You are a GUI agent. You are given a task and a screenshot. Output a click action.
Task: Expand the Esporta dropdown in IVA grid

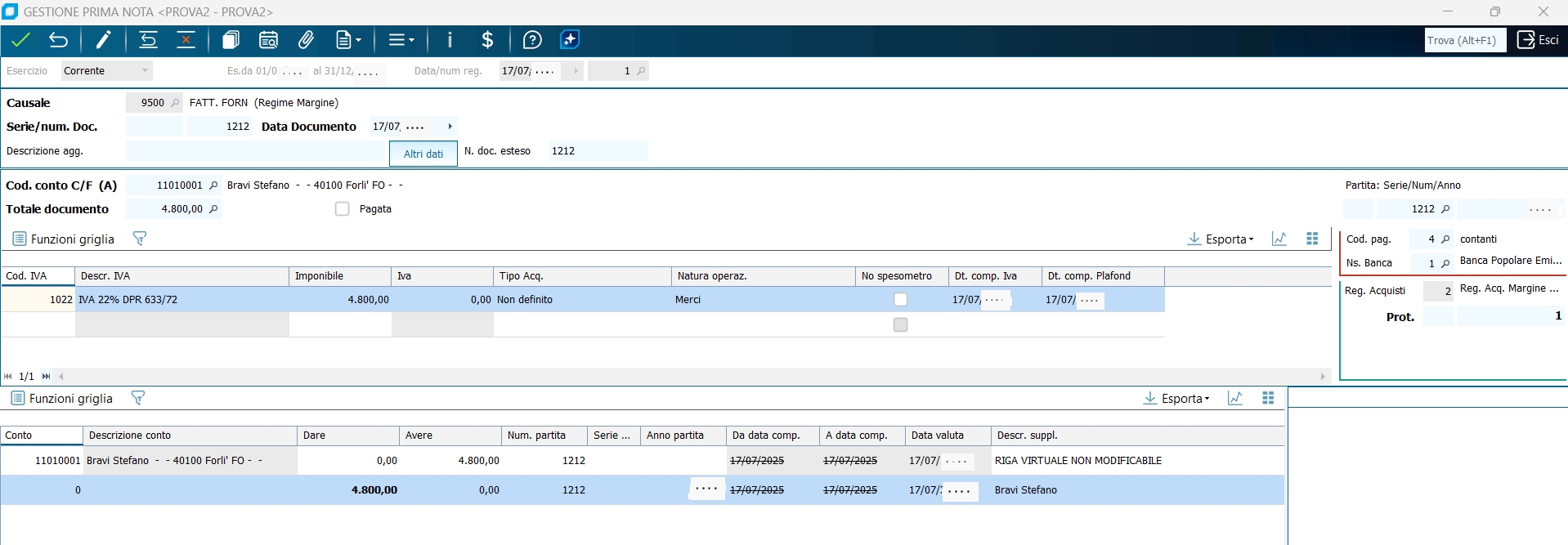point(1221,239)
